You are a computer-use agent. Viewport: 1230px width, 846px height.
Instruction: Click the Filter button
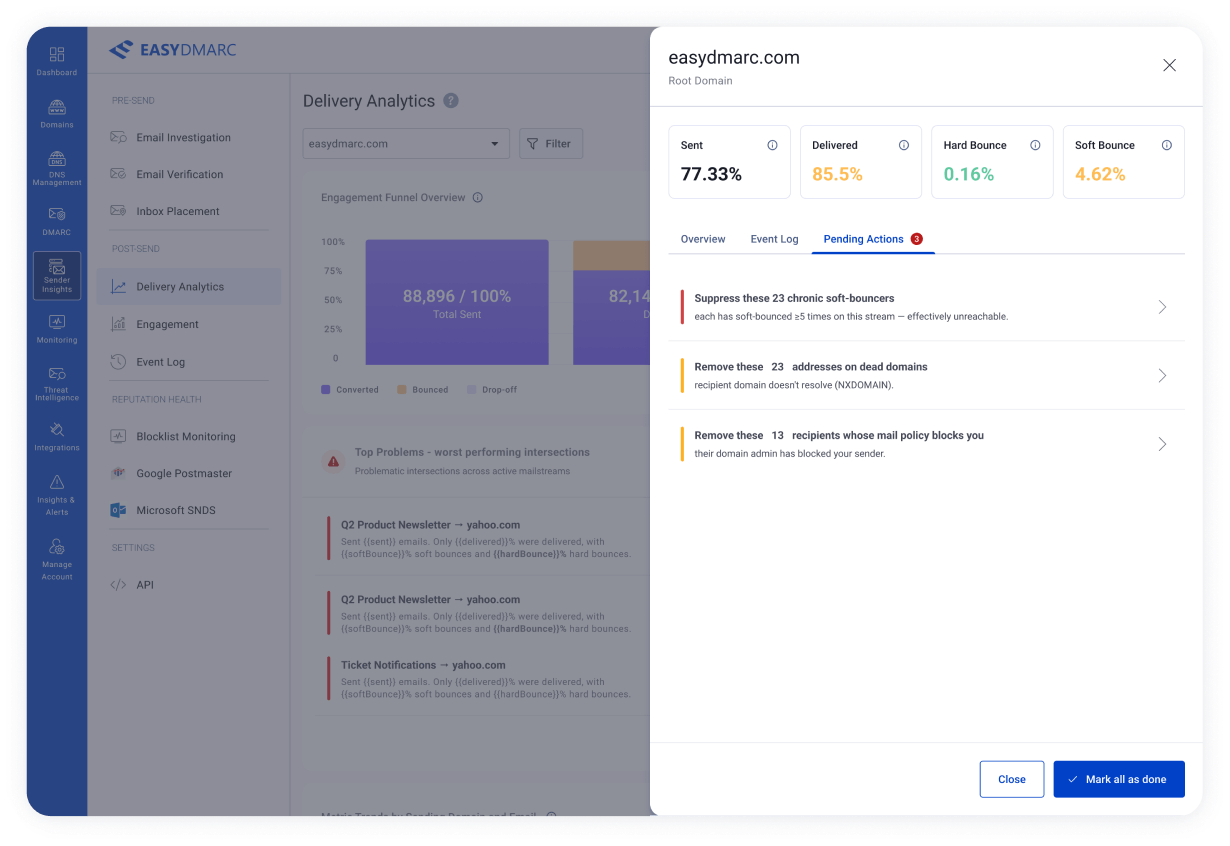coord(550,144)
